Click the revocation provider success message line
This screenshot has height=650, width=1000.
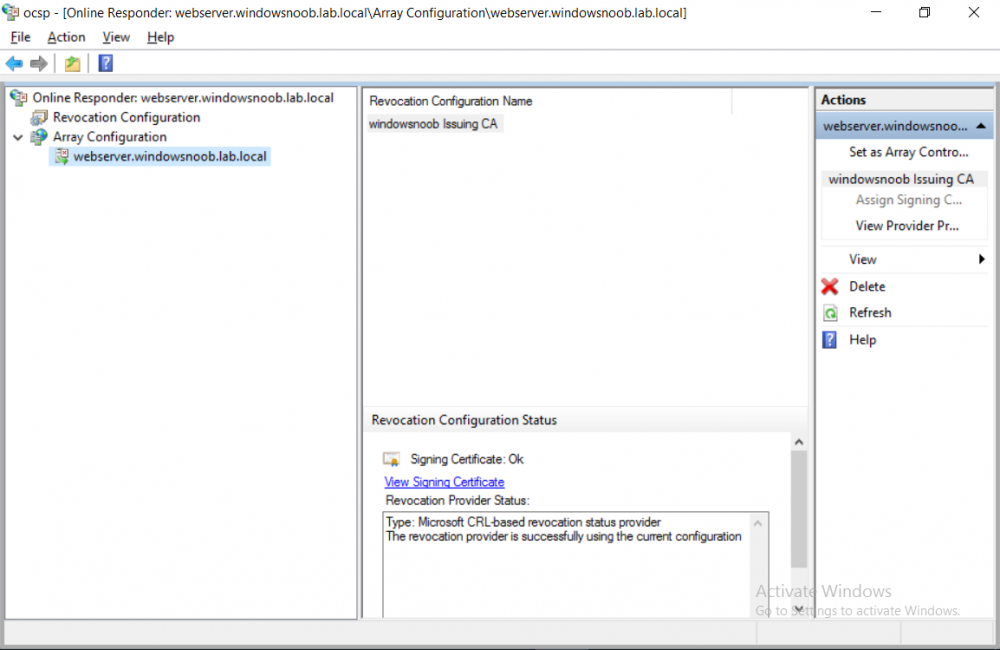coord(563,536)
